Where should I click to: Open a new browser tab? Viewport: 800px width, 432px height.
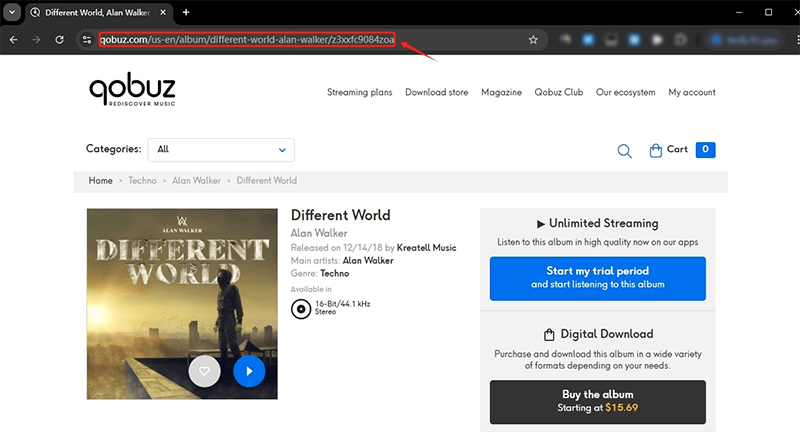click(x=186, y=12)
